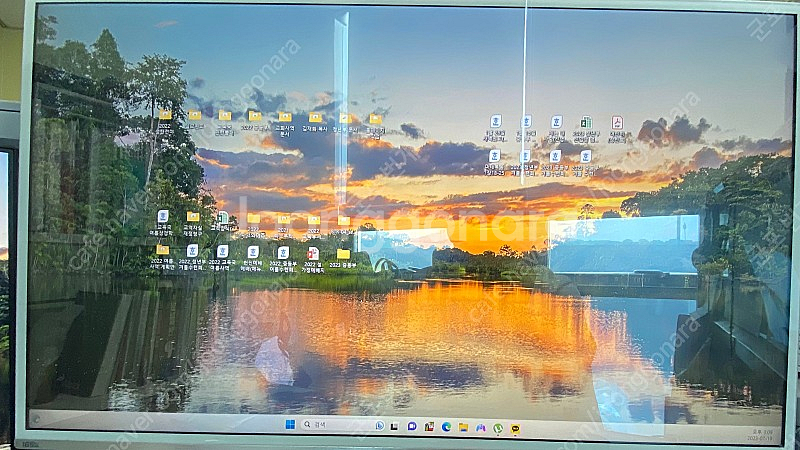This screenshot has width=800, height=450.
Task: Open the Windows Start menu
Action: pyautogui.click(x=290, y=424)
